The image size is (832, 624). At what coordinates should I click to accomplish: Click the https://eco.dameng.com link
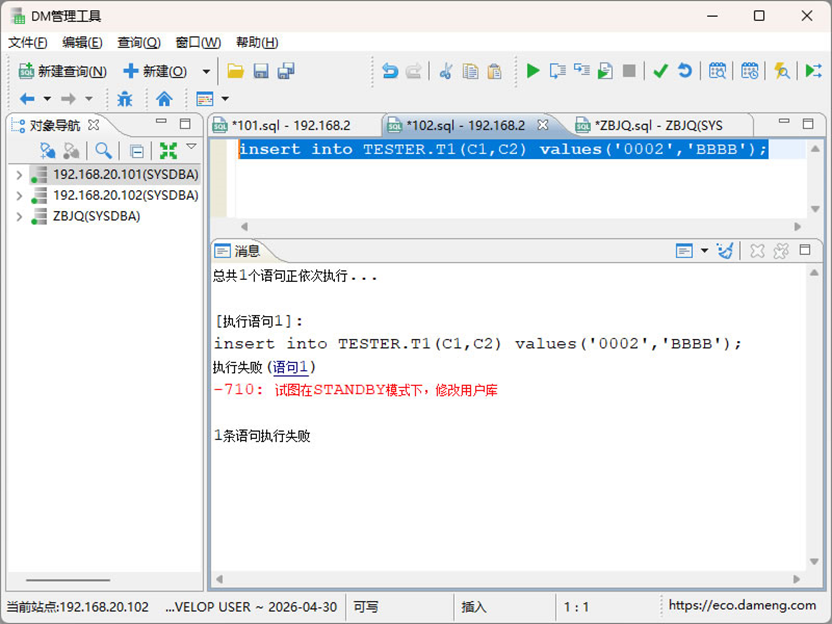(x=742, y=605)
